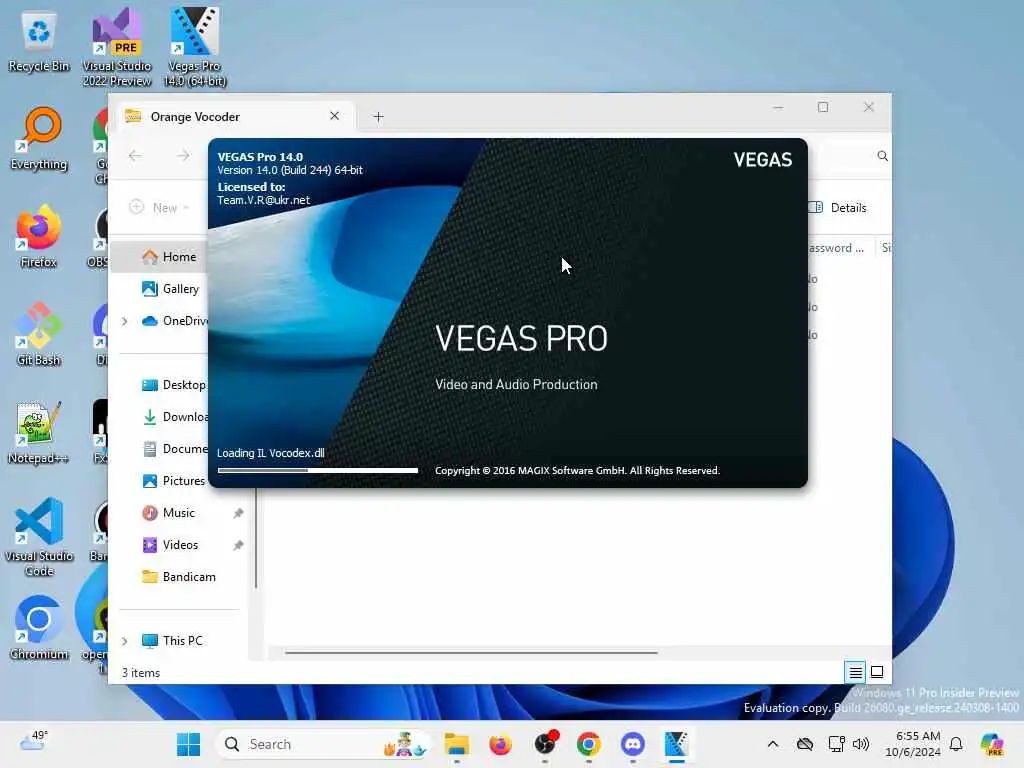Screen dimensions: 1024x768
Task: Close the Orange Vocoder tab
Action: (334, 116)
